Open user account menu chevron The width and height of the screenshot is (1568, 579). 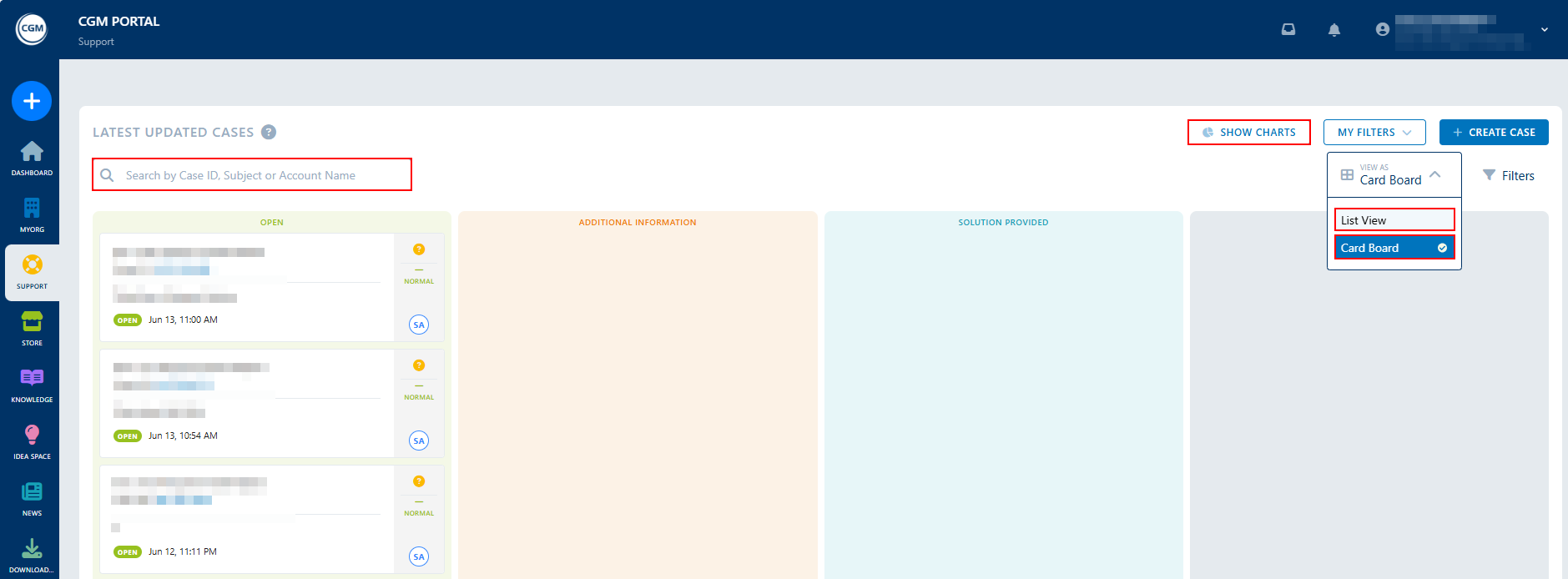point(1545,30)
